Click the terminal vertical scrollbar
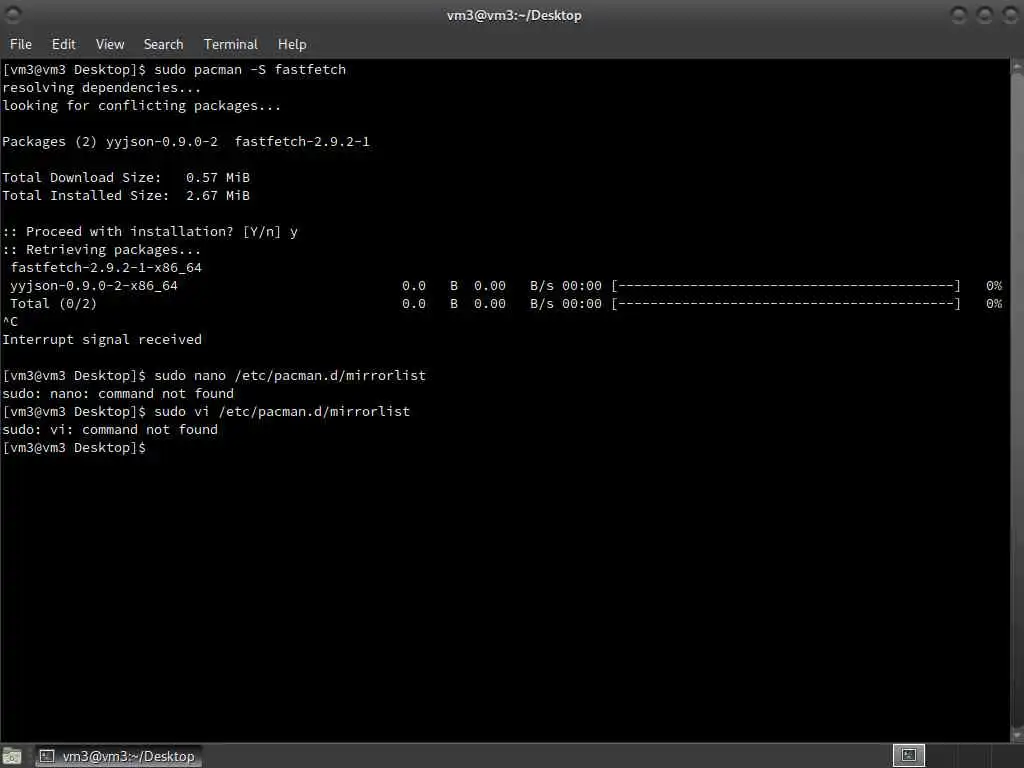The height and width of the screenshot is (768, 1024). pyautogui.click(x=1017, y=400)
